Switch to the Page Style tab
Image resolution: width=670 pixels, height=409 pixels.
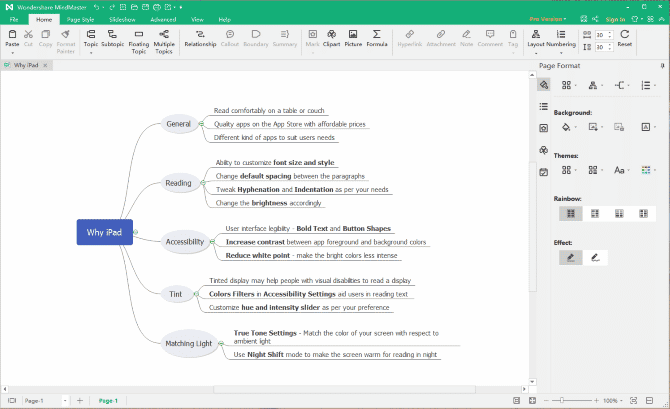click(x=80, y=19)
